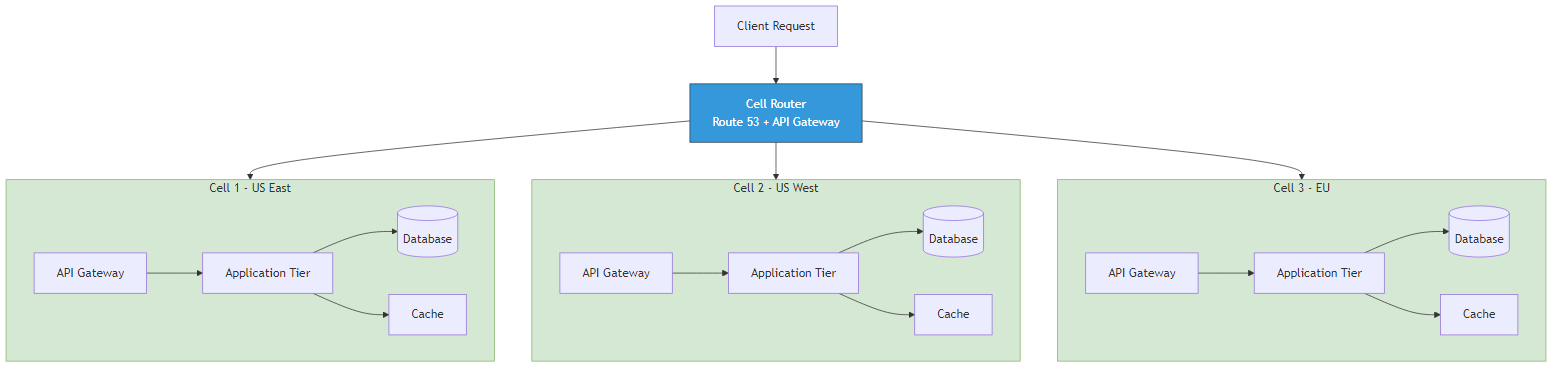
Task: Click the Database cylinder in Cell 2 US West
Action: coord(953,232)
